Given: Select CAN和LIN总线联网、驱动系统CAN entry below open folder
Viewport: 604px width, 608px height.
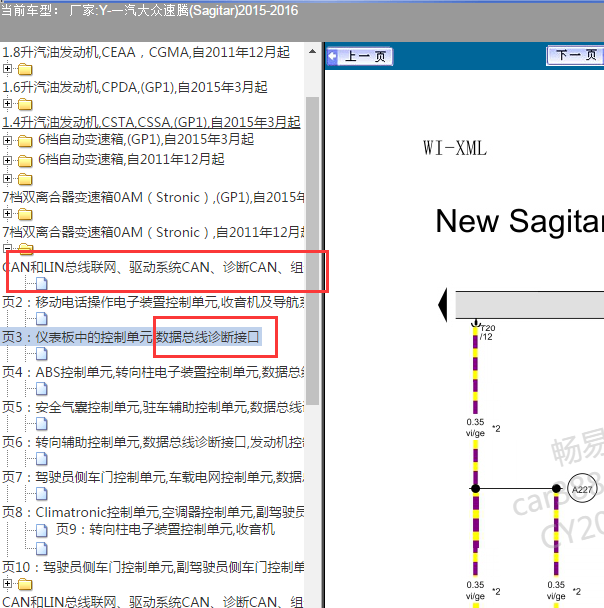Looking at the screenshot, I should point(153,267).
